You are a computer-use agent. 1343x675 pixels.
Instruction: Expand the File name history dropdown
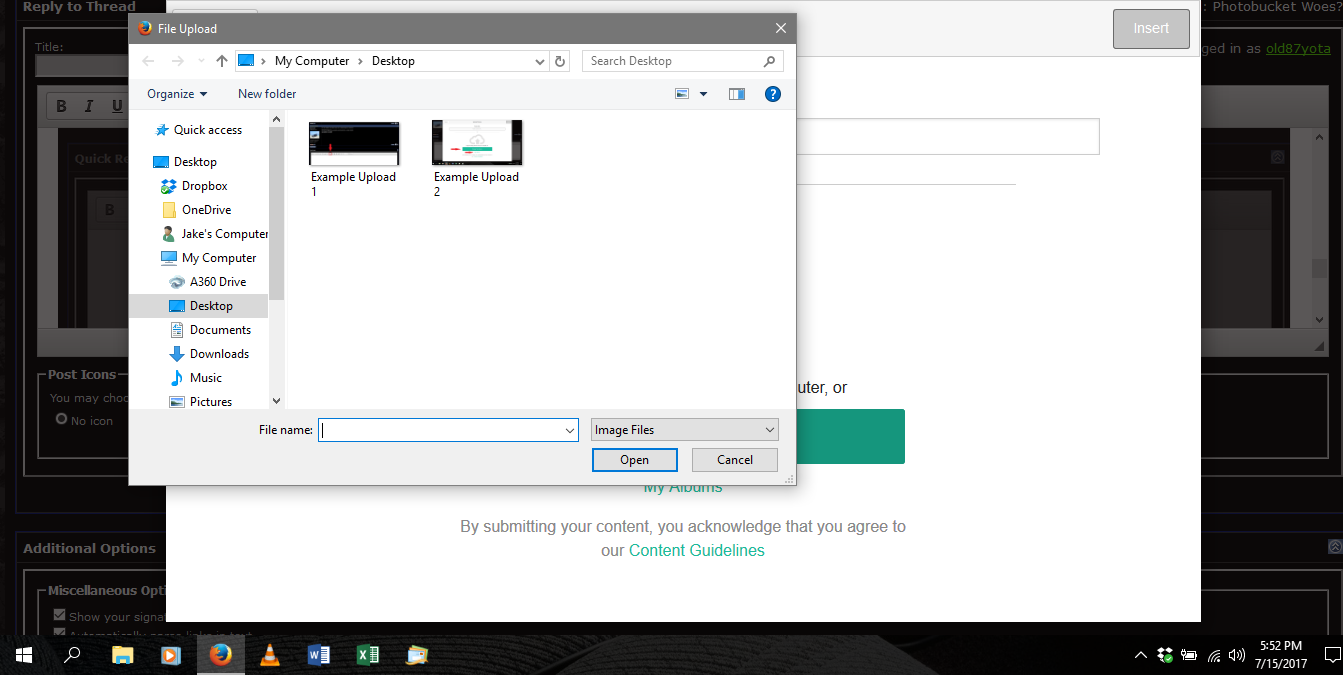(x=570, y=430)
